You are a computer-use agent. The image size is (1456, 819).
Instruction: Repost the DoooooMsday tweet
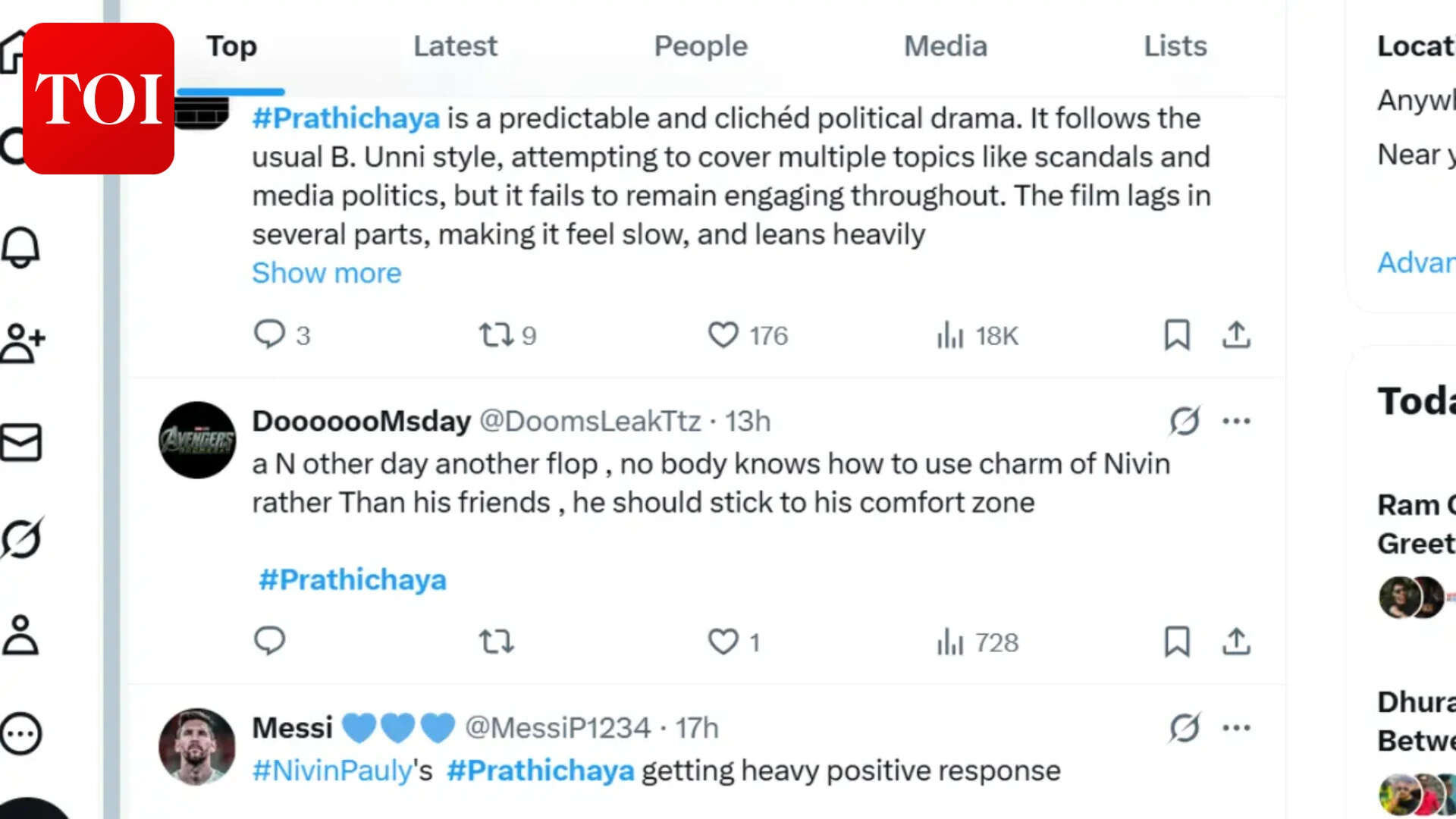[497, 642]
